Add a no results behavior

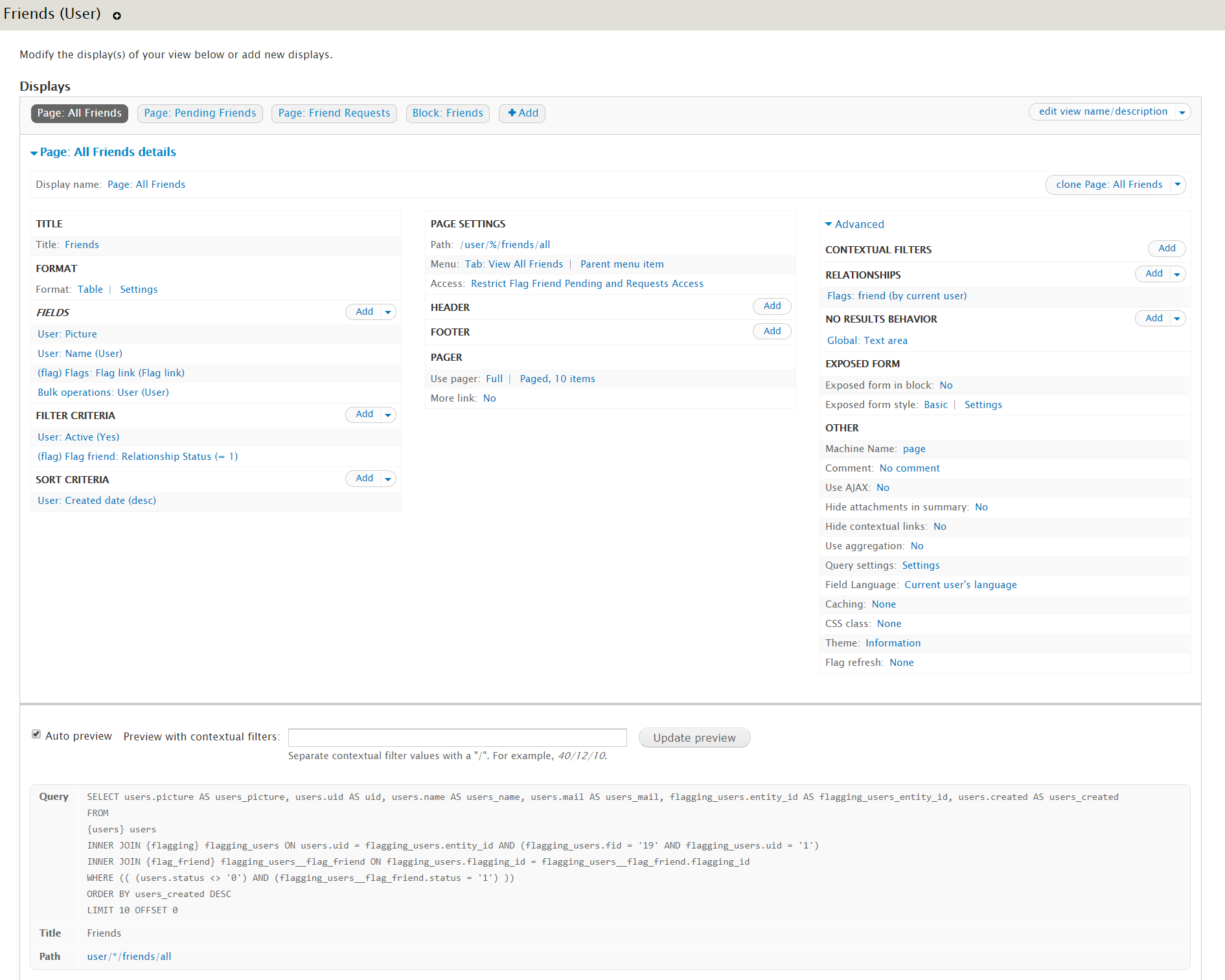1154,318
